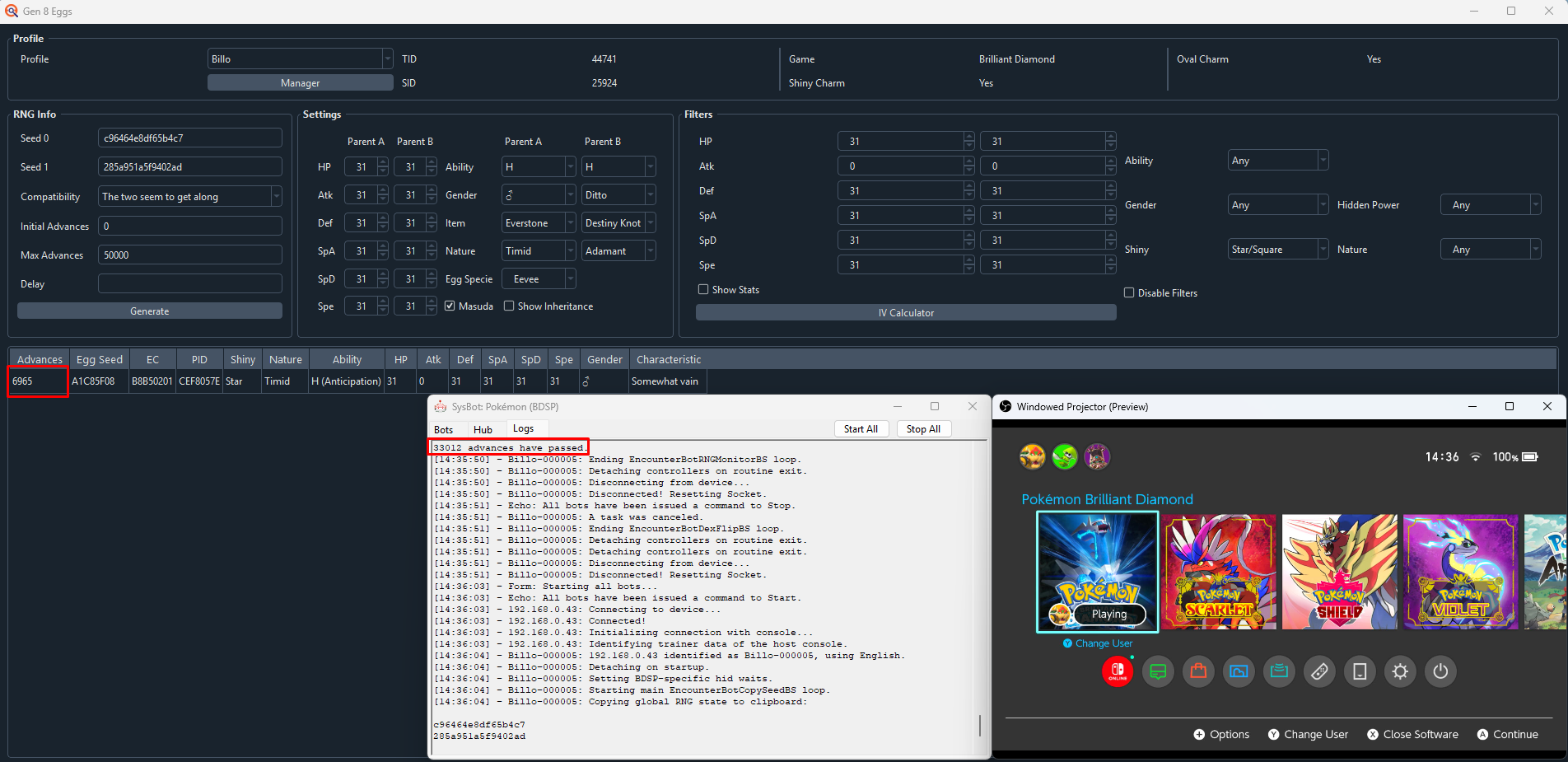Select the first user avatar in projector
Viewport: 1568px width, 762px height.
(1033, 456)
